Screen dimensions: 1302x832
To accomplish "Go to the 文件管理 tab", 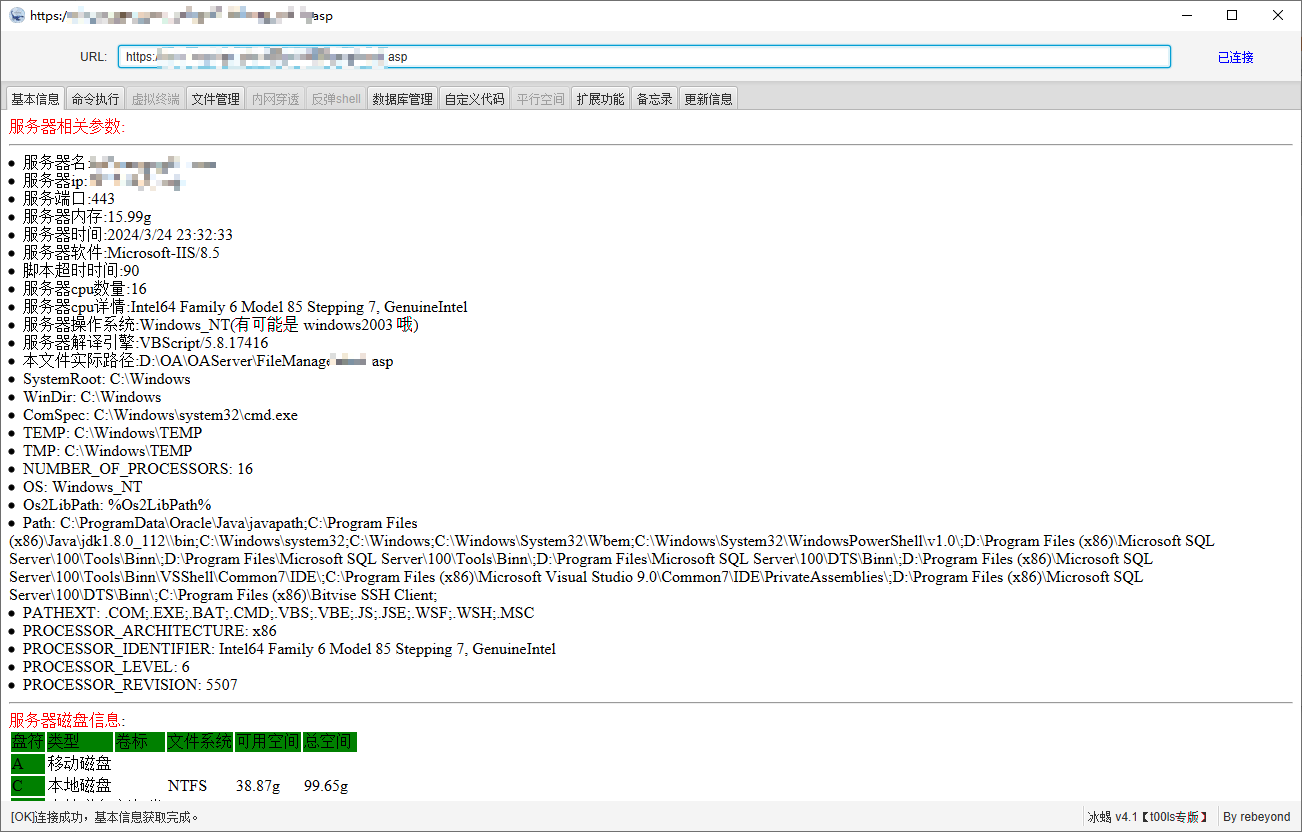I will coord(215,99).
